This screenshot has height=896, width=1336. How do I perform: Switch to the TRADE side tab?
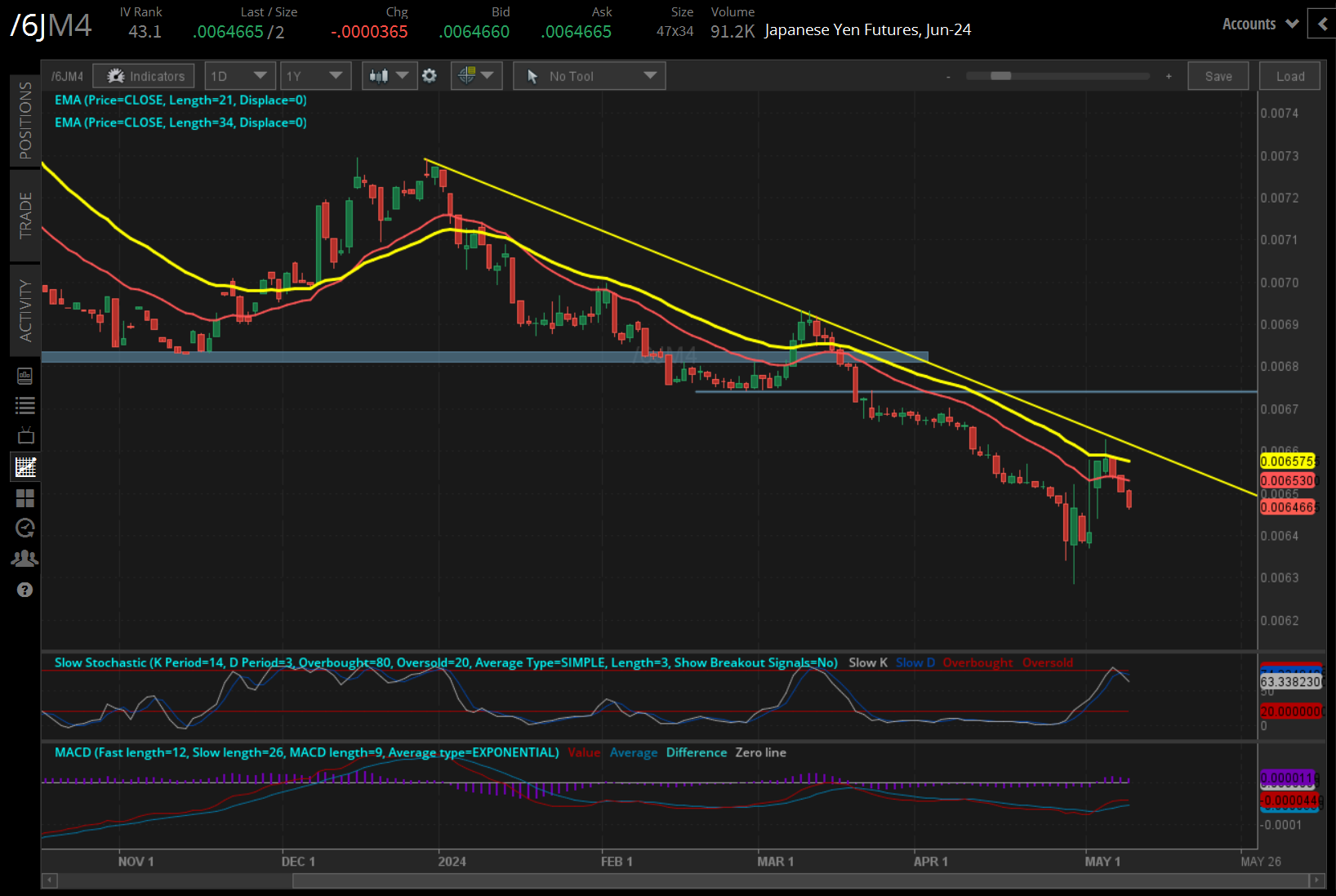pos(25,215)
